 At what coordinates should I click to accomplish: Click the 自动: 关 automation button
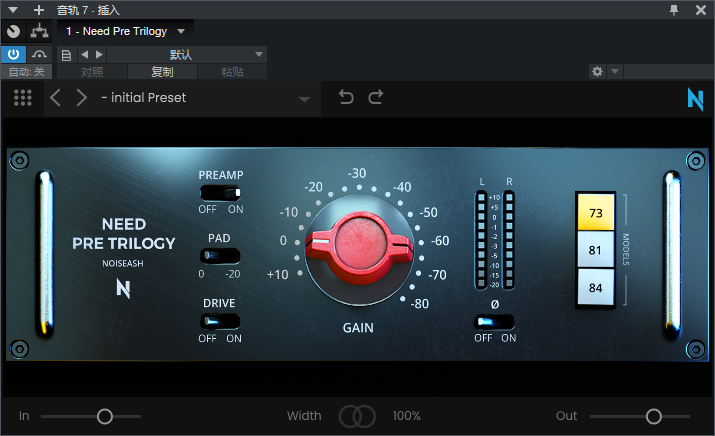26,72
